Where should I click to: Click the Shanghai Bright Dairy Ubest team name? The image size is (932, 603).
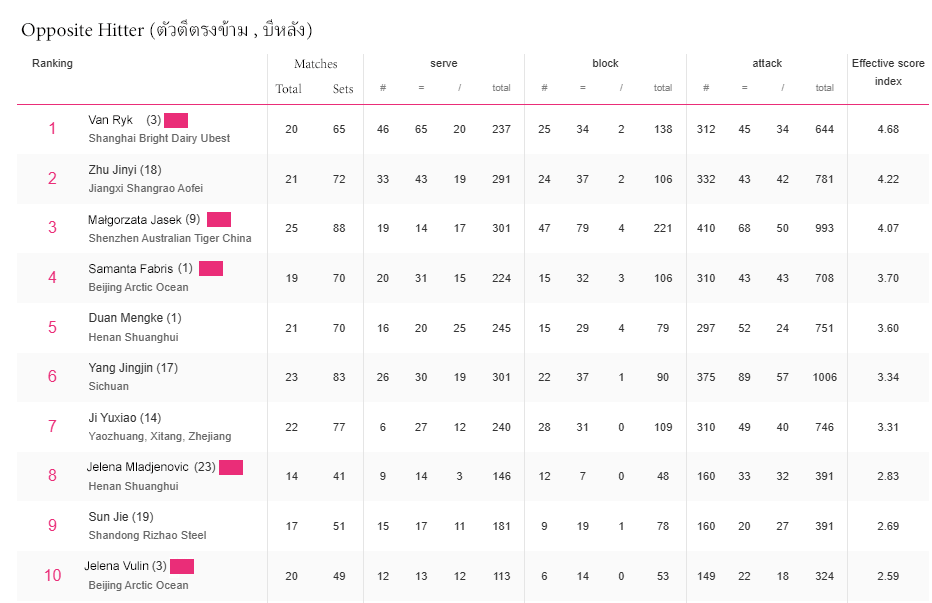click(159, 138)
